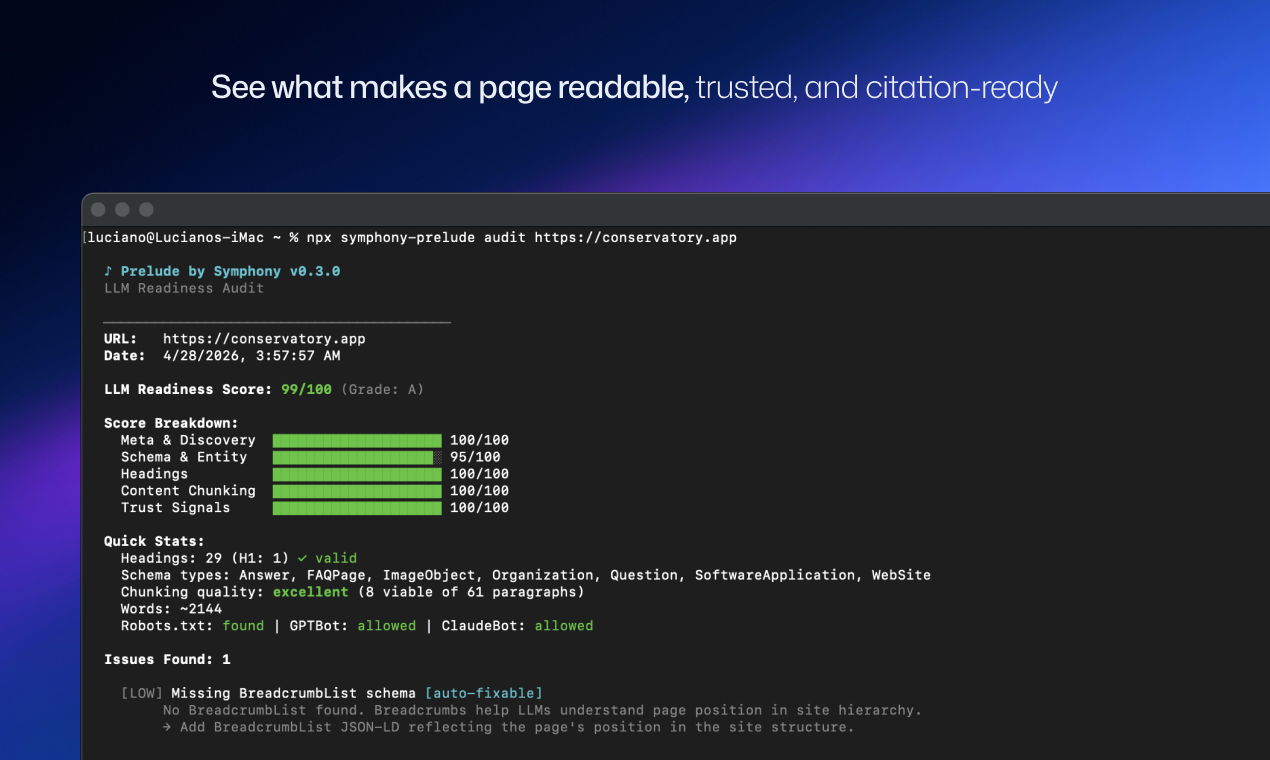This screenshot has width=1270, height=760.
Task: Click the 'Schema & Entity' label
Action: point(184,457)
